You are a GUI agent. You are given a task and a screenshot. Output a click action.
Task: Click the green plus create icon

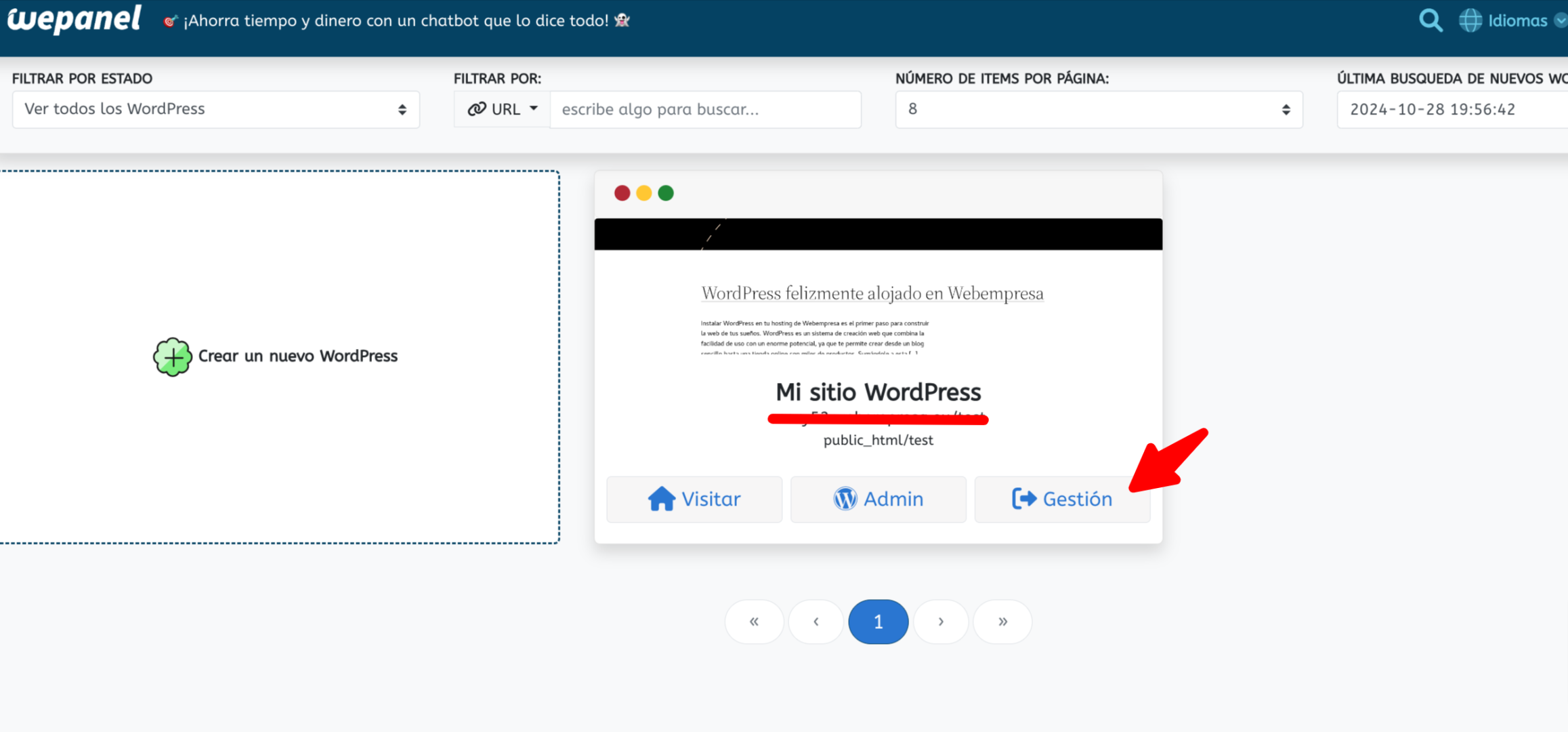click(x=172, y=357)
